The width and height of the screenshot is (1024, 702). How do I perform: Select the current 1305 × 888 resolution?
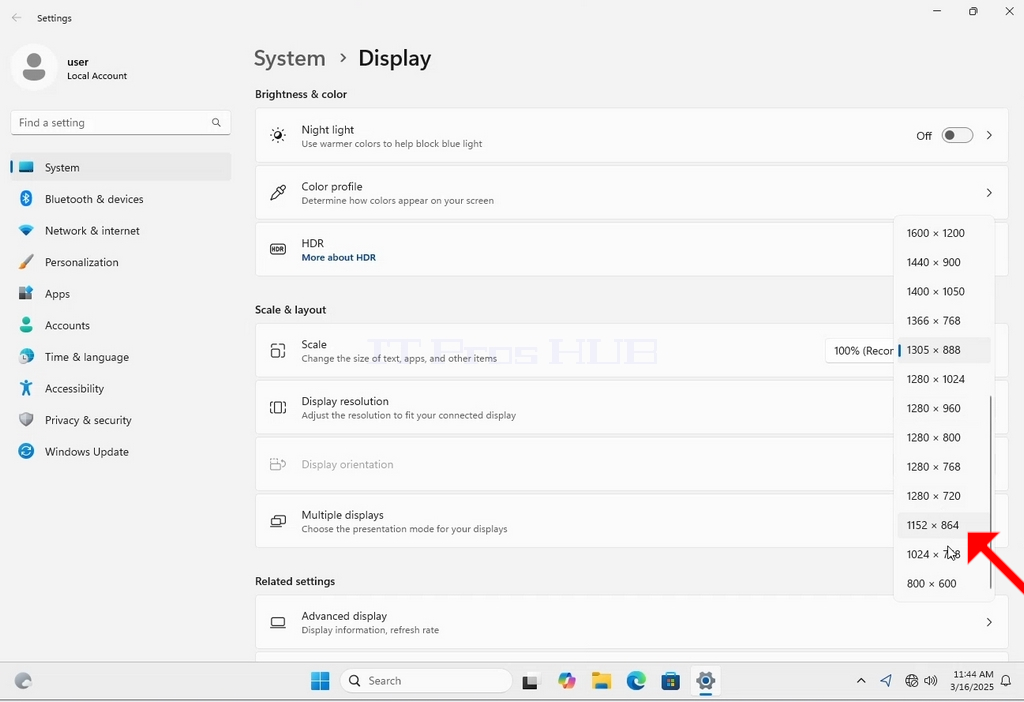(x=944, y=350)
